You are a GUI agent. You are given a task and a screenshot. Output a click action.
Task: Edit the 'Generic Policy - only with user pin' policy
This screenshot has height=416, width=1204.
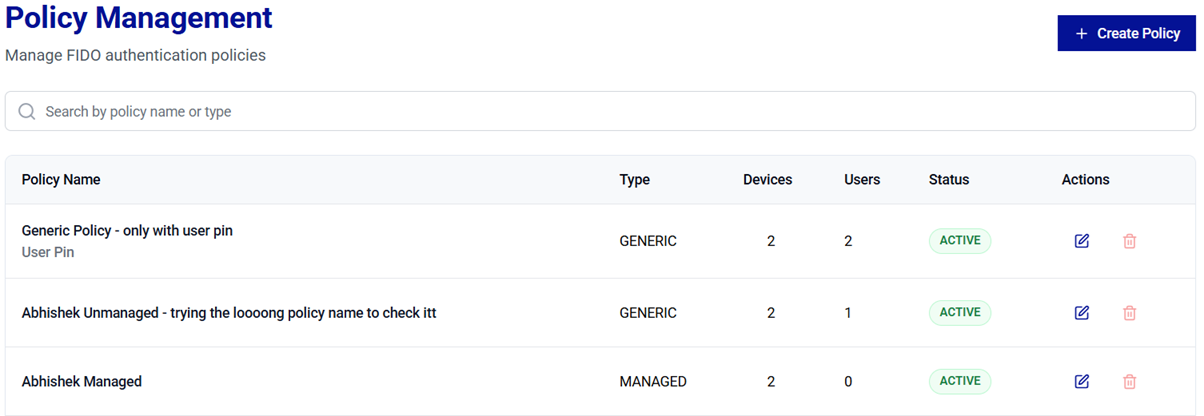click(1081, 241)
